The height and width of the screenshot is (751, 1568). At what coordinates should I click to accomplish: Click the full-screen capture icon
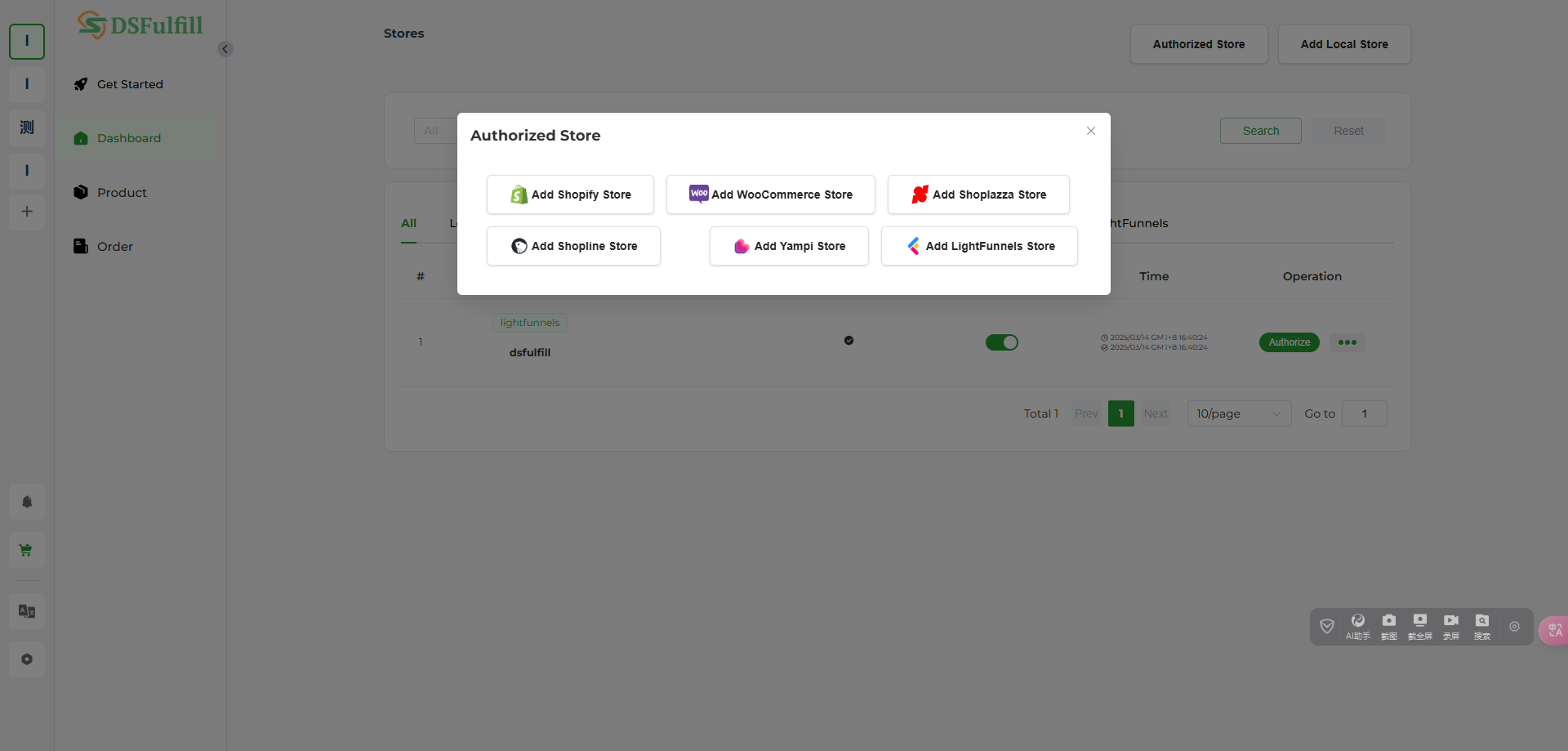1420,627
